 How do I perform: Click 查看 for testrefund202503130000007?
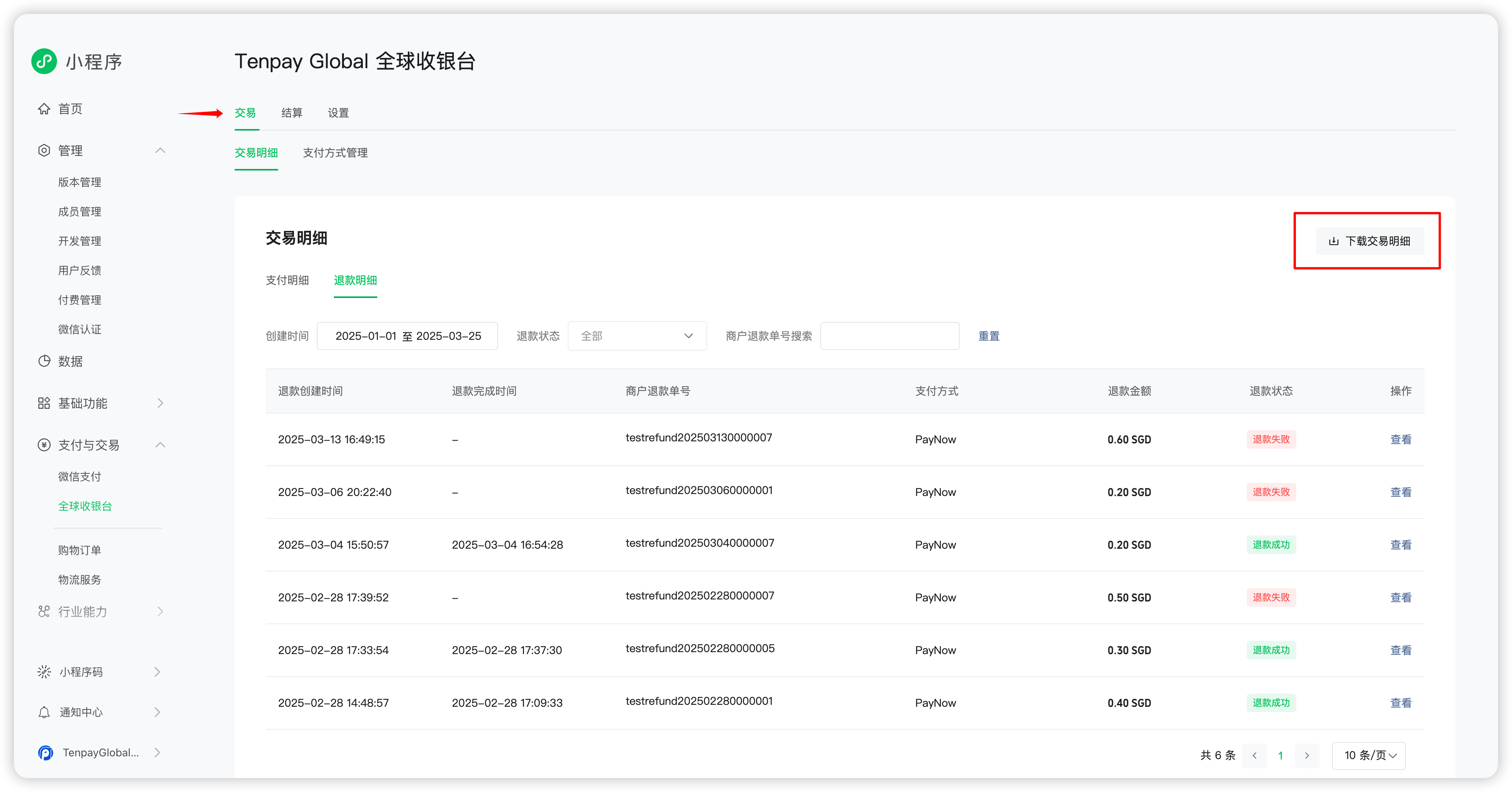click(1400, 439)
